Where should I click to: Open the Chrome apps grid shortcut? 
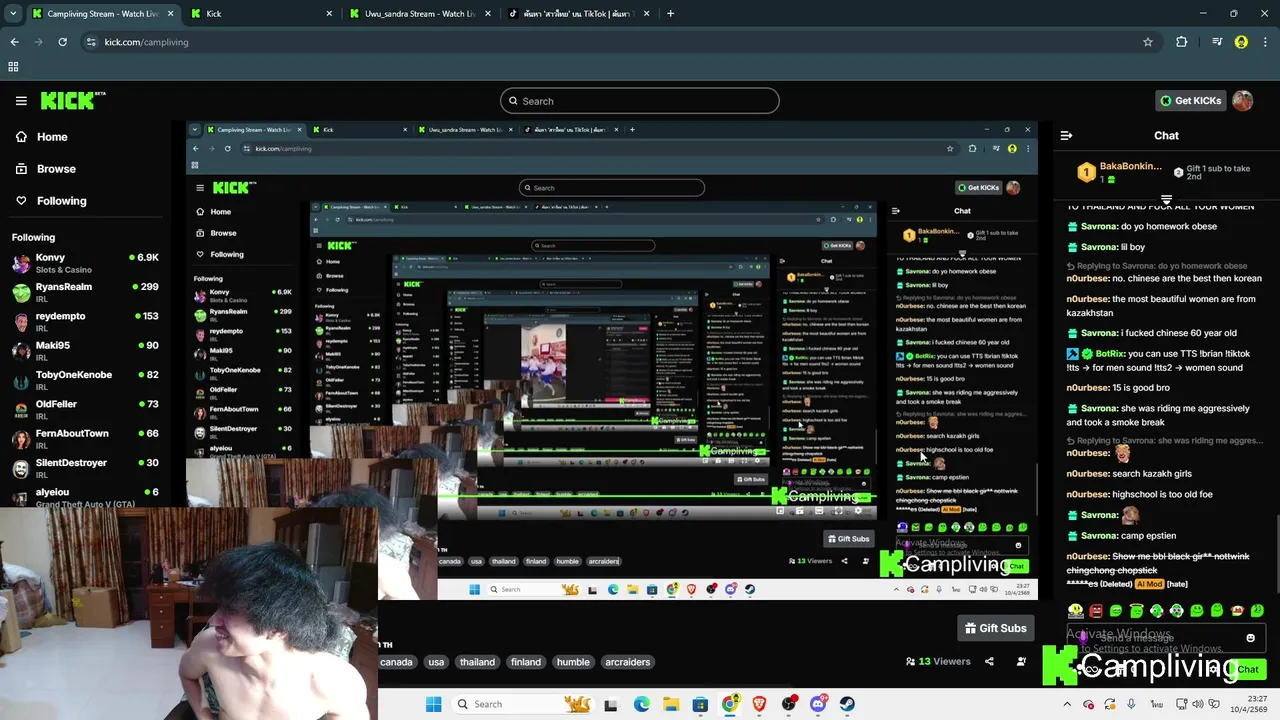click(x=13, y=67)
